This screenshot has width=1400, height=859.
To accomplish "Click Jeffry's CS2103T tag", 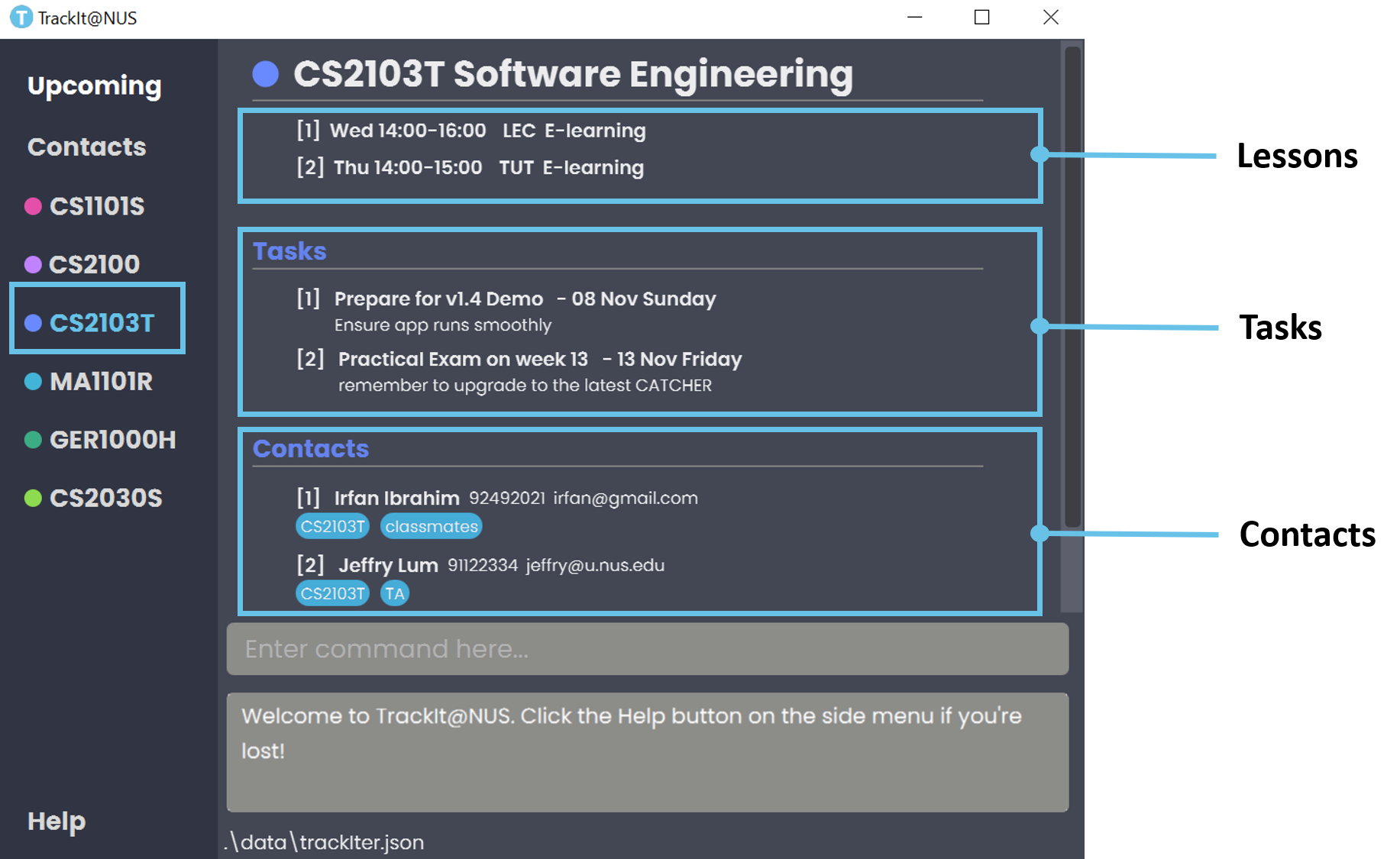I will point(332,594).
